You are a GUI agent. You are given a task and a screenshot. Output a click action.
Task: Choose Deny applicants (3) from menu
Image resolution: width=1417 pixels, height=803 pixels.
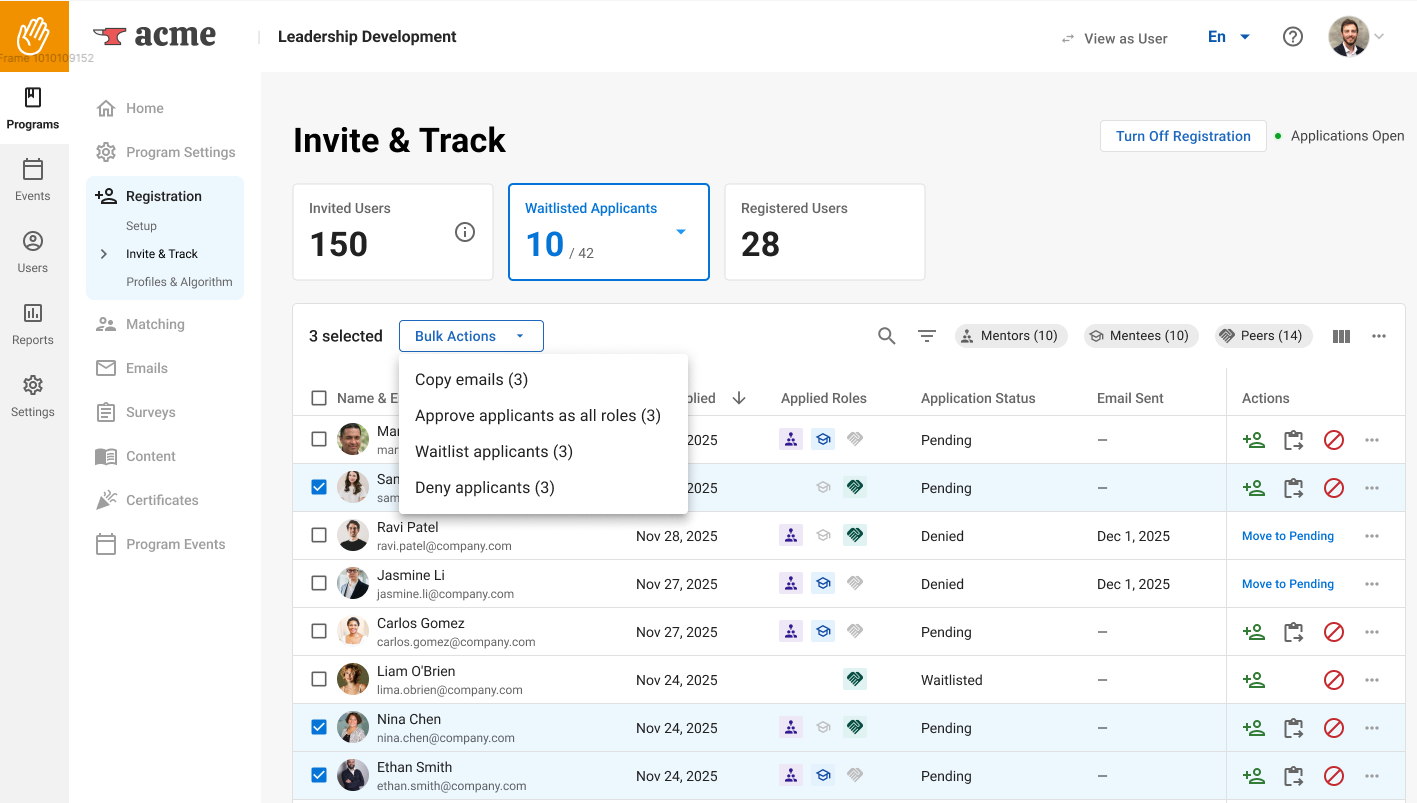[x=484, y=488]
